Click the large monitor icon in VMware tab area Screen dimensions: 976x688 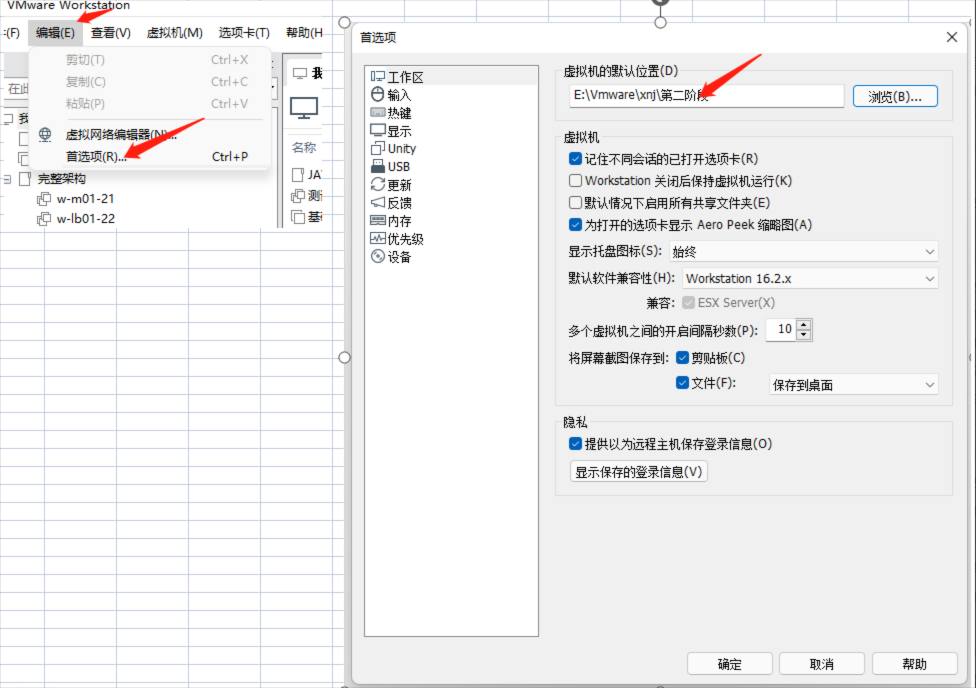point(304,108)
